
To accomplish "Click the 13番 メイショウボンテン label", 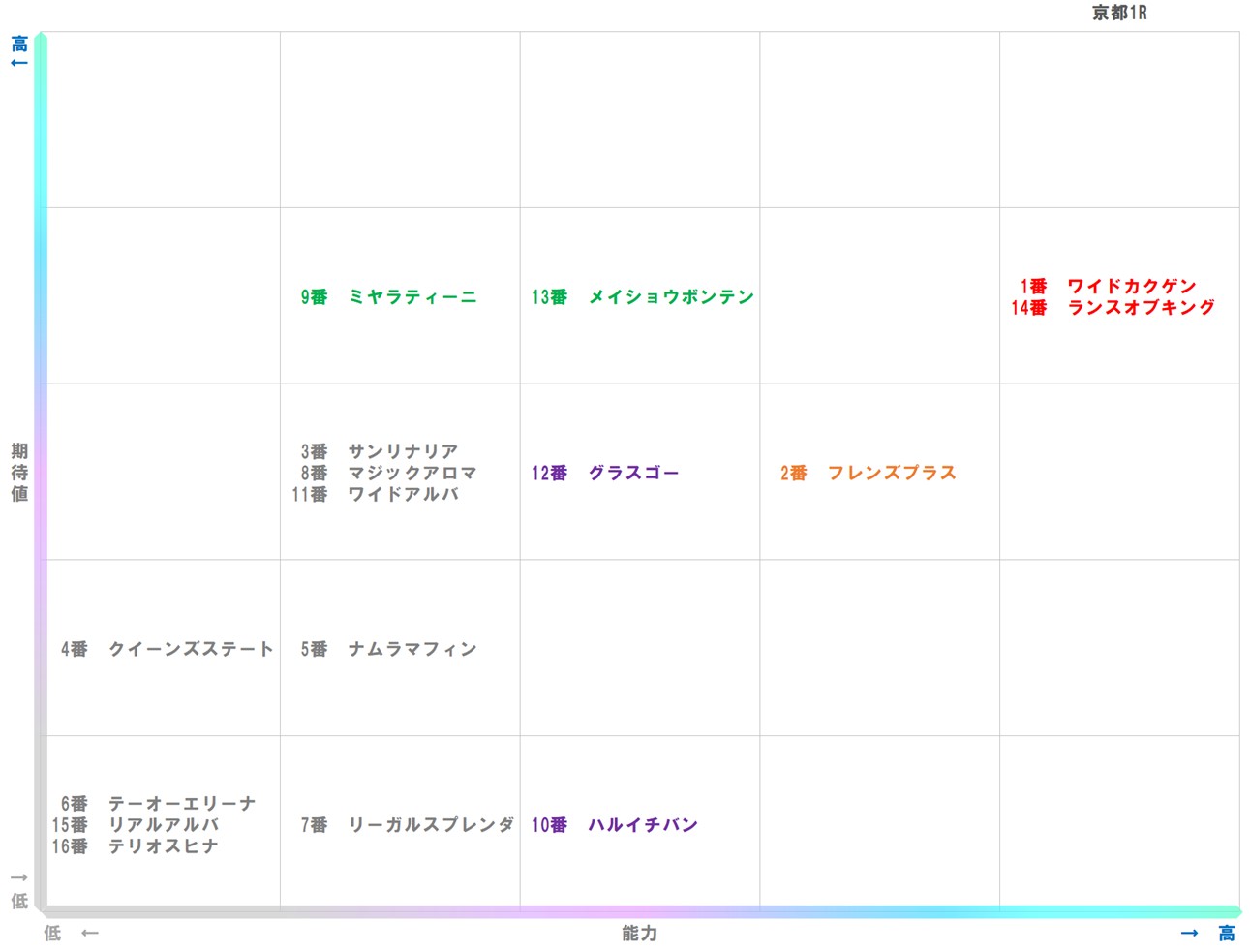I will coord(642,297).
